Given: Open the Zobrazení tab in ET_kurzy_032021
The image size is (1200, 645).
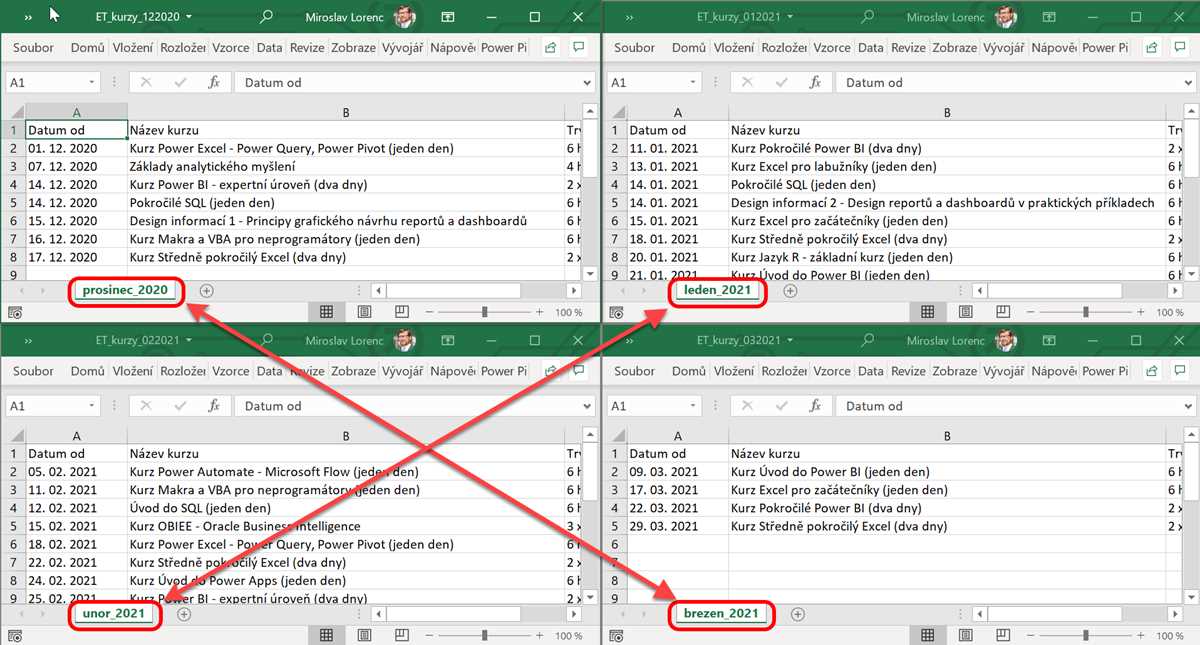Looking at the screenshot, I should coord(955,371).
